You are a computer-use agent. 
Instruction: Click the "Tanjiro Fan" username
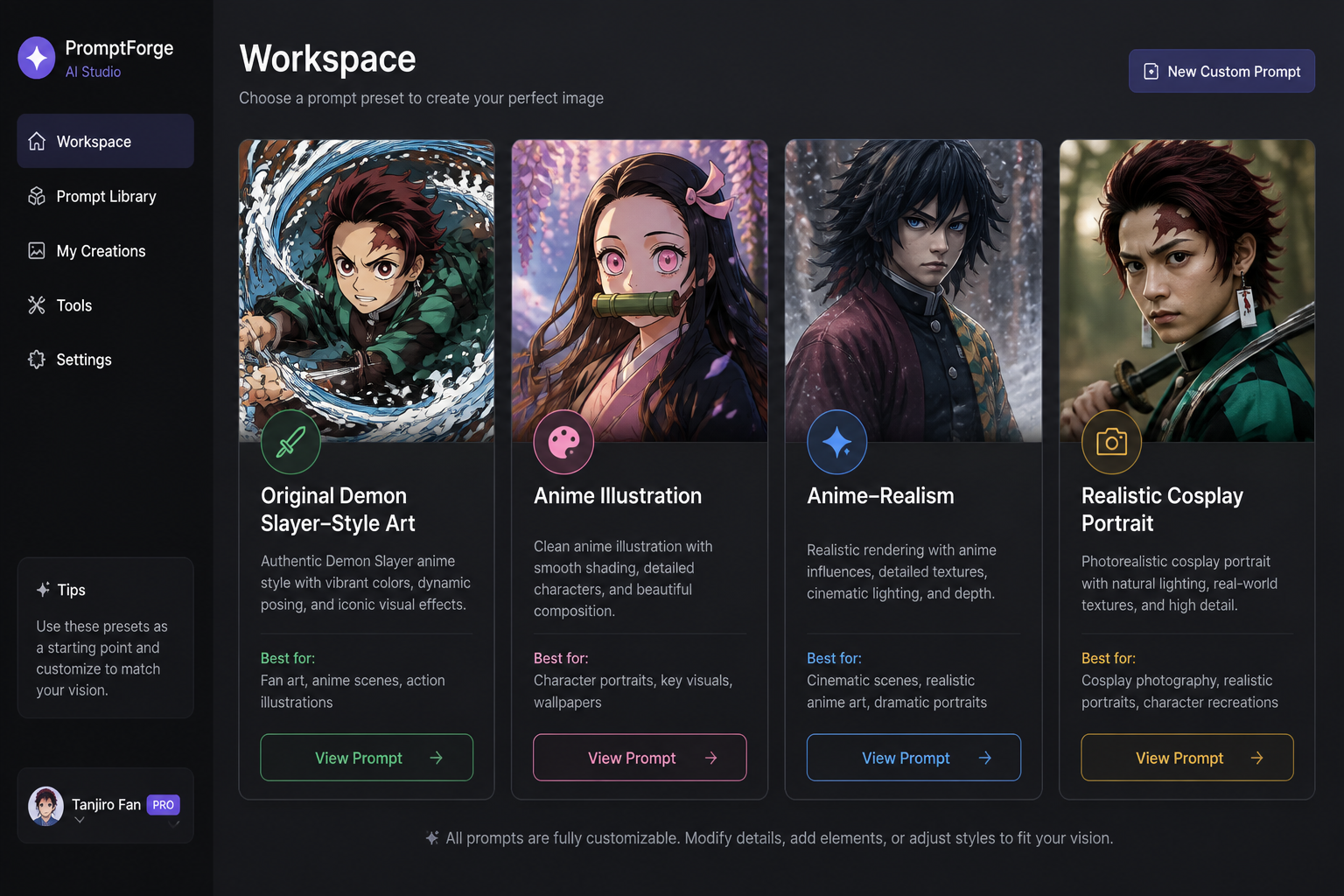(106, 804)
